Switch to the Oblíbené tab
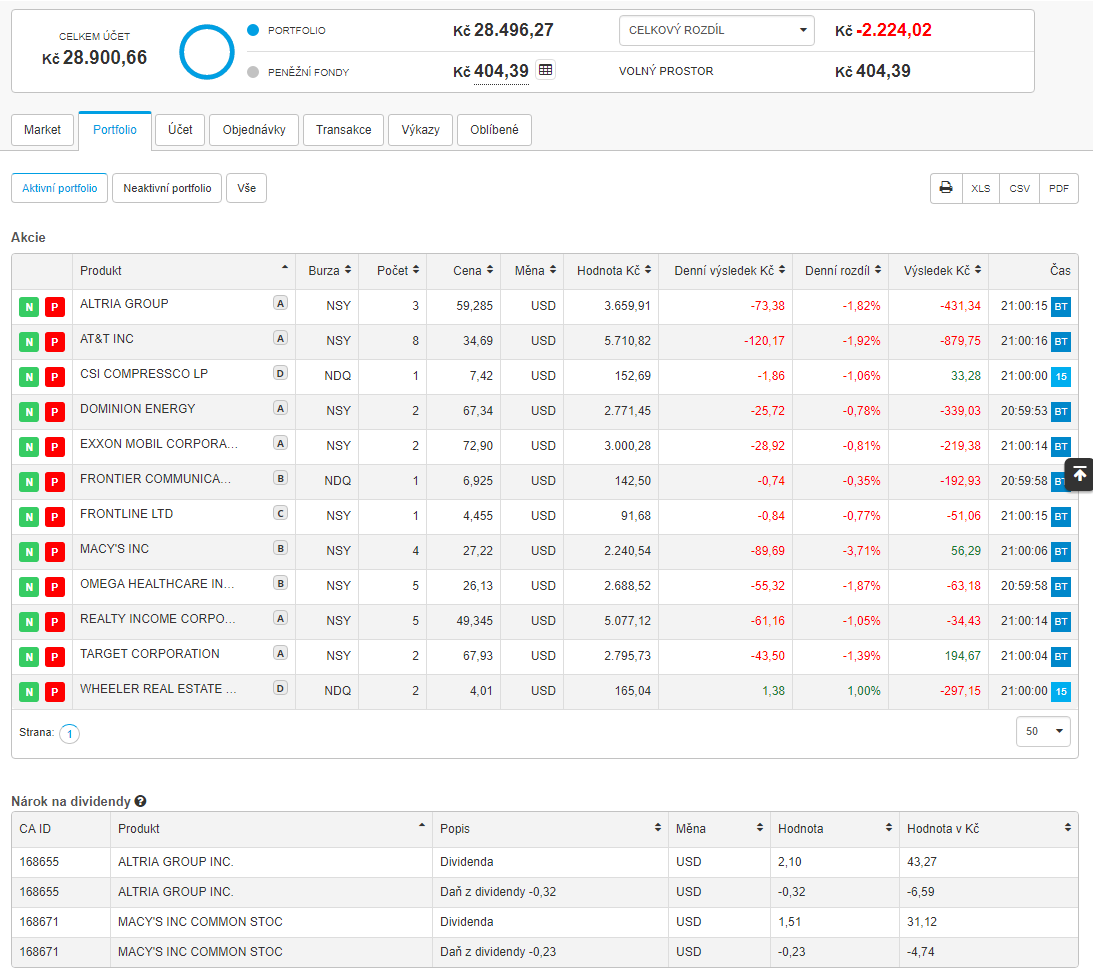This screenshot has width=1093, height=978. pyautogui.click(x=494, y=130)
